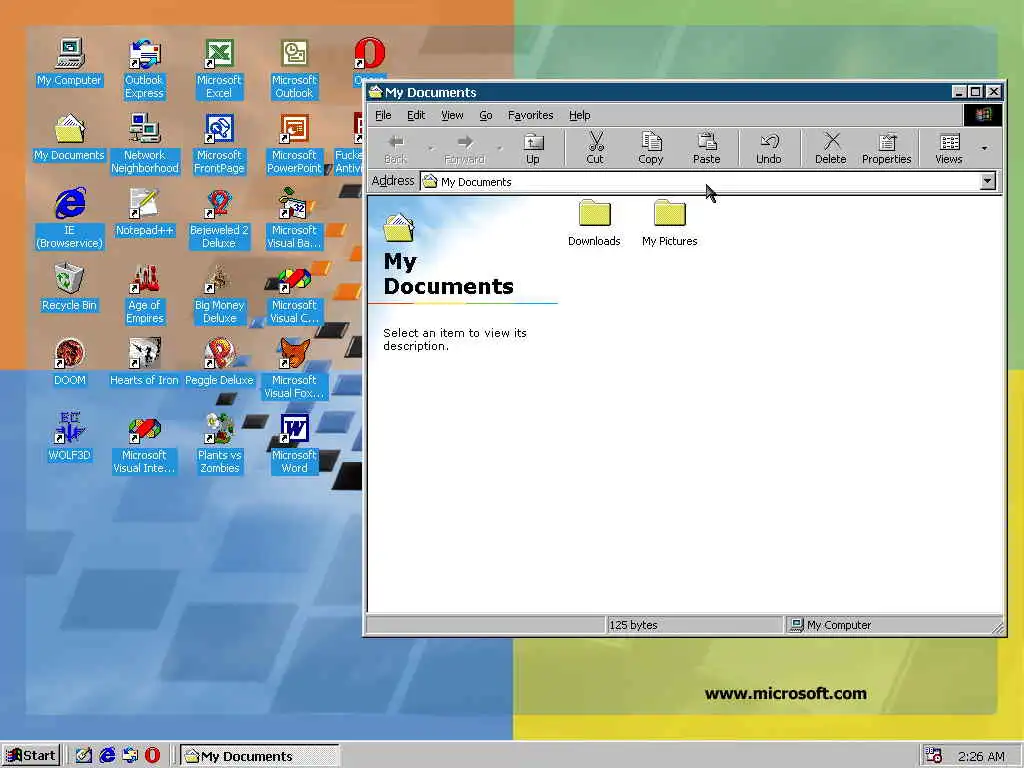Expand the toolbar overflow arrow beside Views

(x=984, y=148)
